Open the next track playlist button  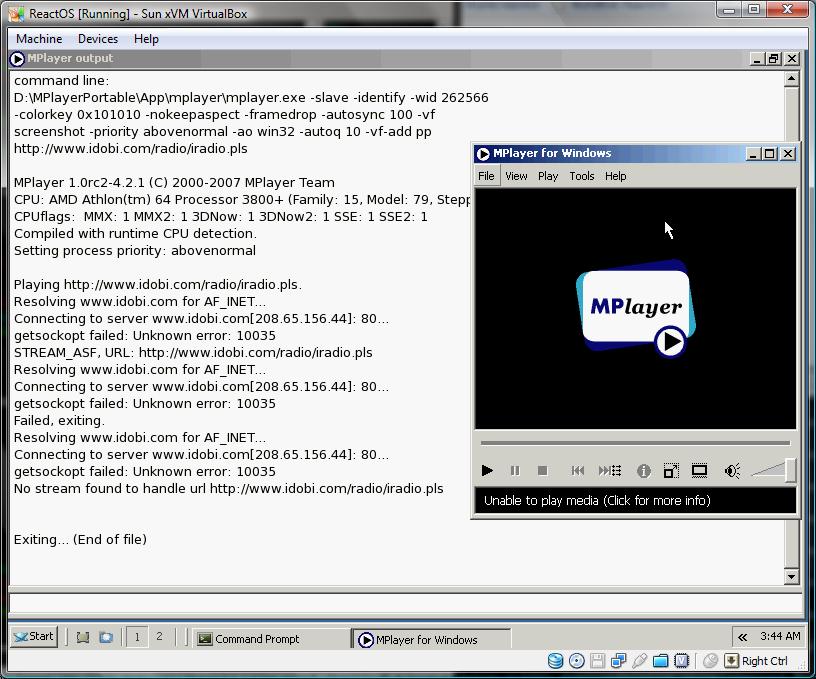[609, 470]
